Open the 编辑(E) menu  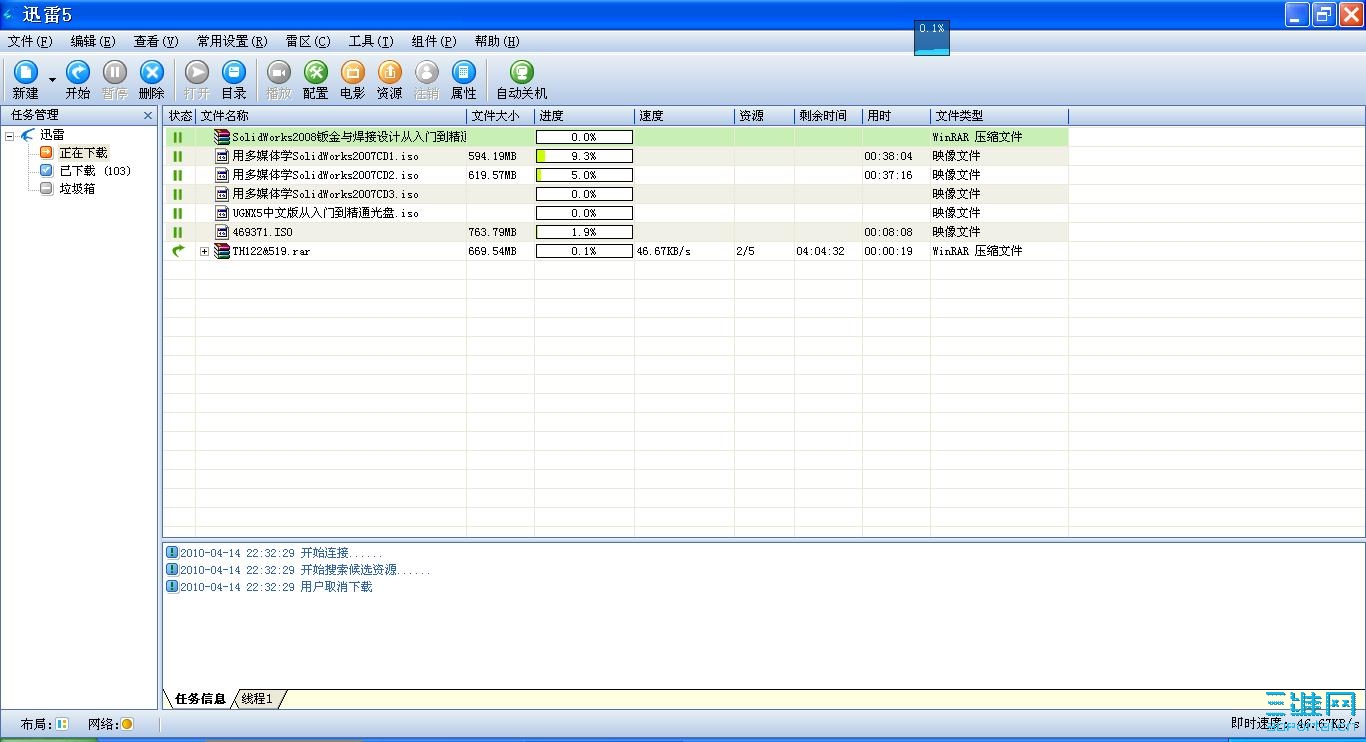[x=93, y=41]
